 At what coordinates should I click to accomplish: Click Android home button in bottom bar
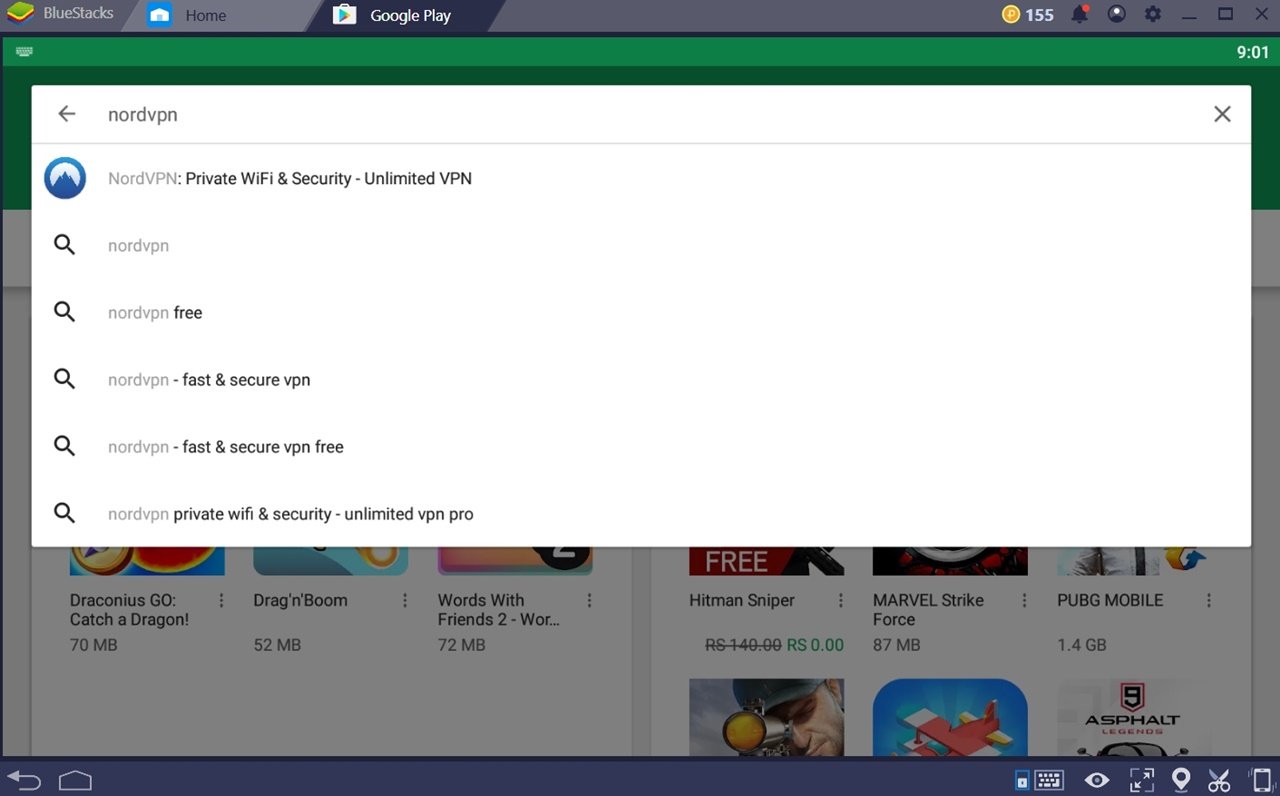pos(75,779)
